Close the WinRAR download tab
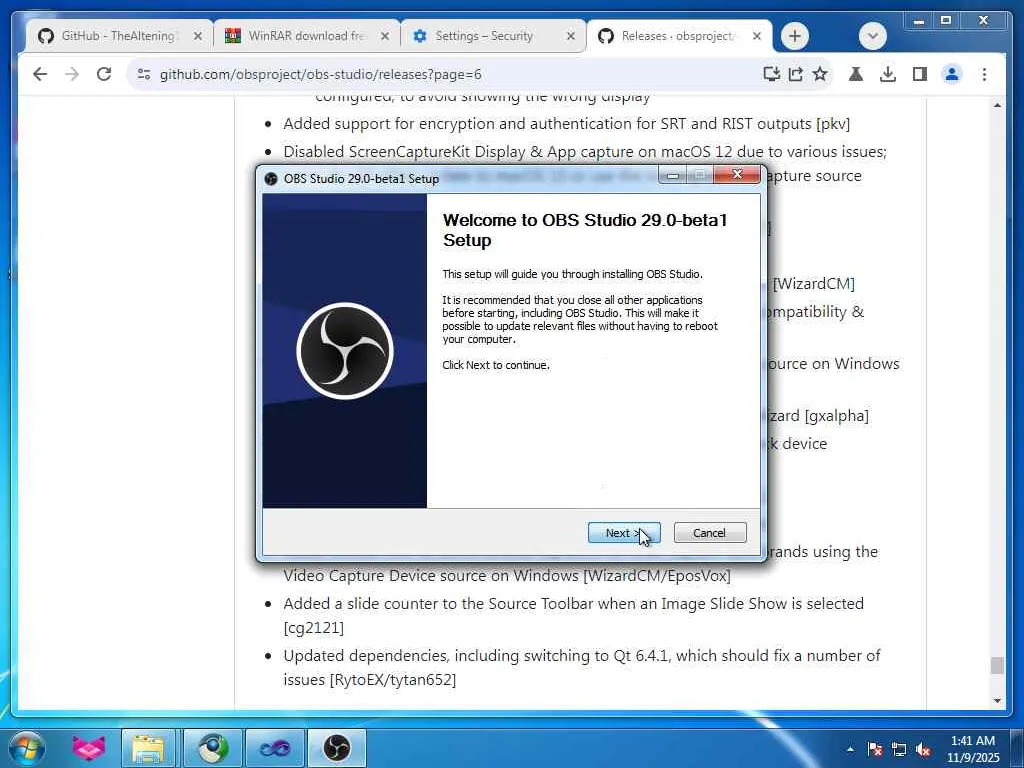The height and width of the screenshot is (768, 1024). pyautogui.click(x=385, y=37)
